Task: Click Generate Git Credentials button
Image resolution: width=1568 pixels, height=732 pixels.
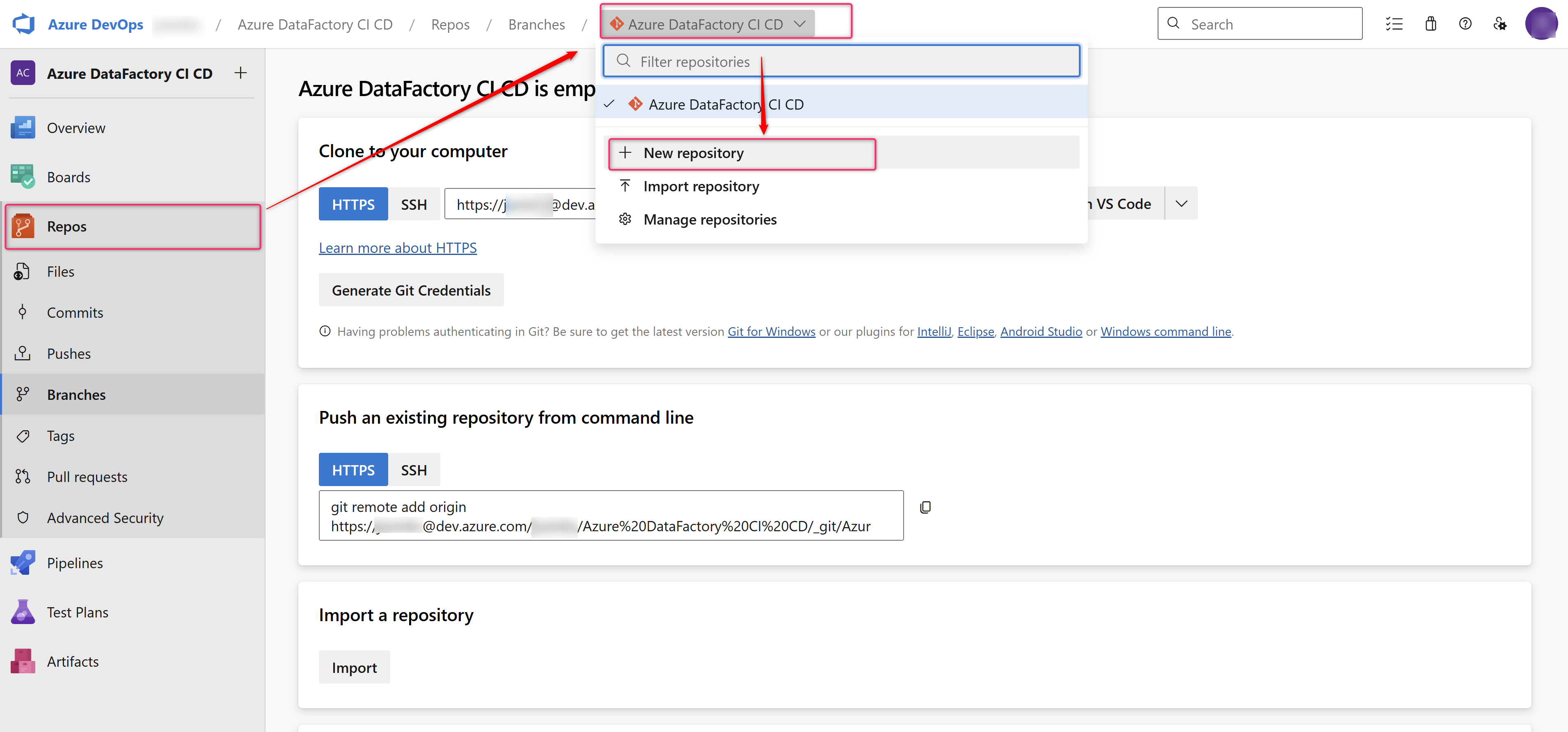Action: tap(411, 291)
